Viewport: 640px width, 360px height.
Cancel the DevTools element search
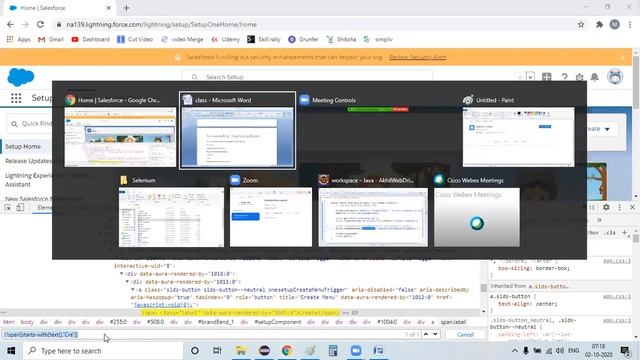coord(465,334)
